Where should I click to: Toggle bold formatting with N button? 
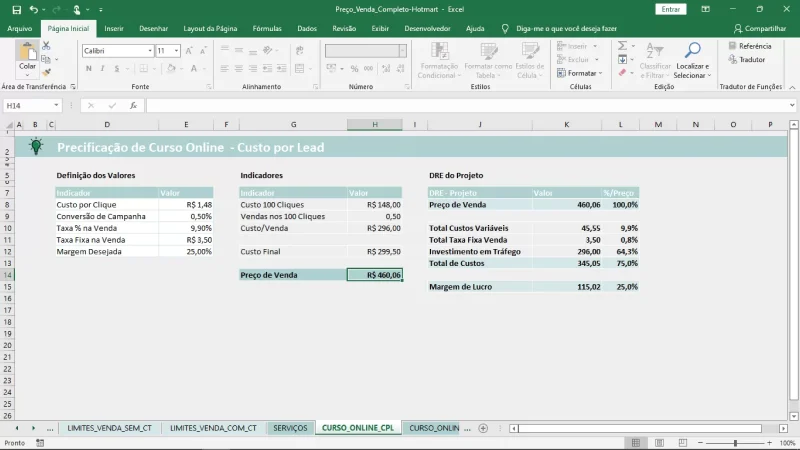88,68
